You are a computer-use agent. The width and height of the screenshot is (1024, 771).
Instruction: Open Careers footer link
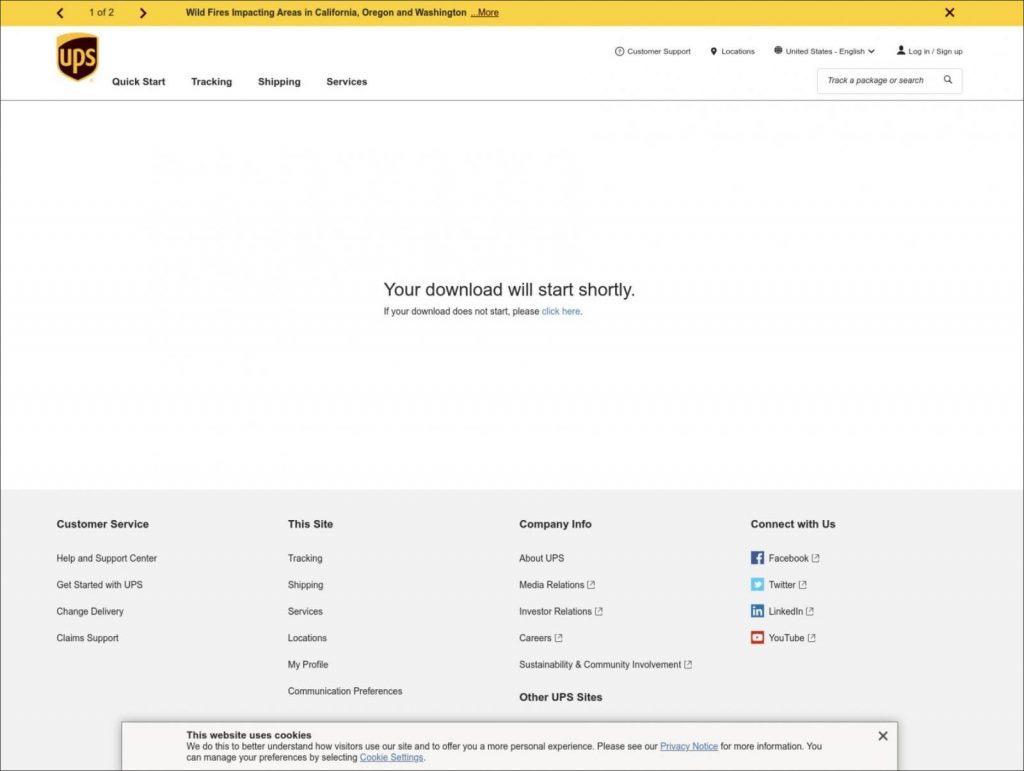tap(535, 638)
